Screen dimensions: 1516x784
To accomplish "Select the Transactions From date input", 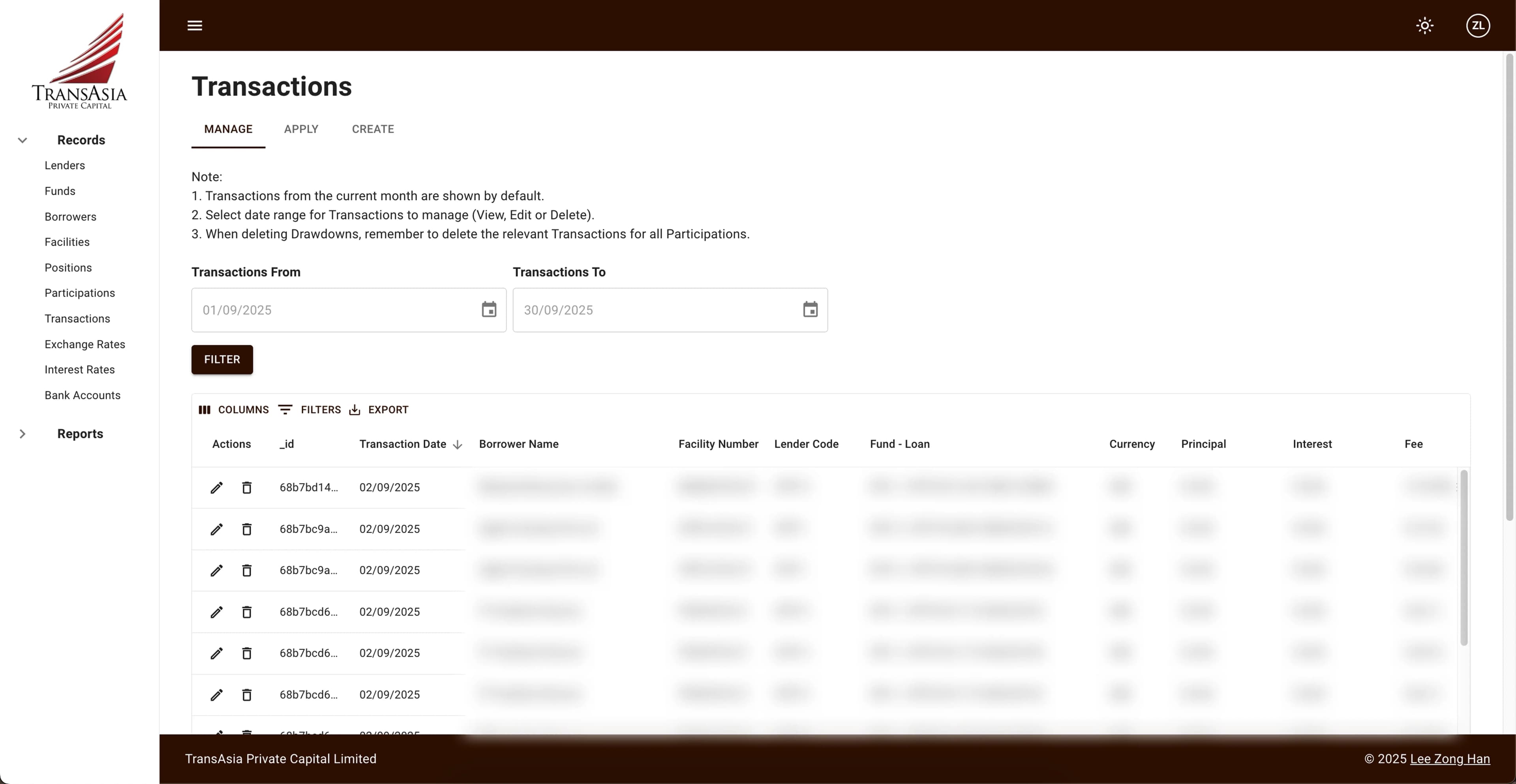I will coord(330,309).
